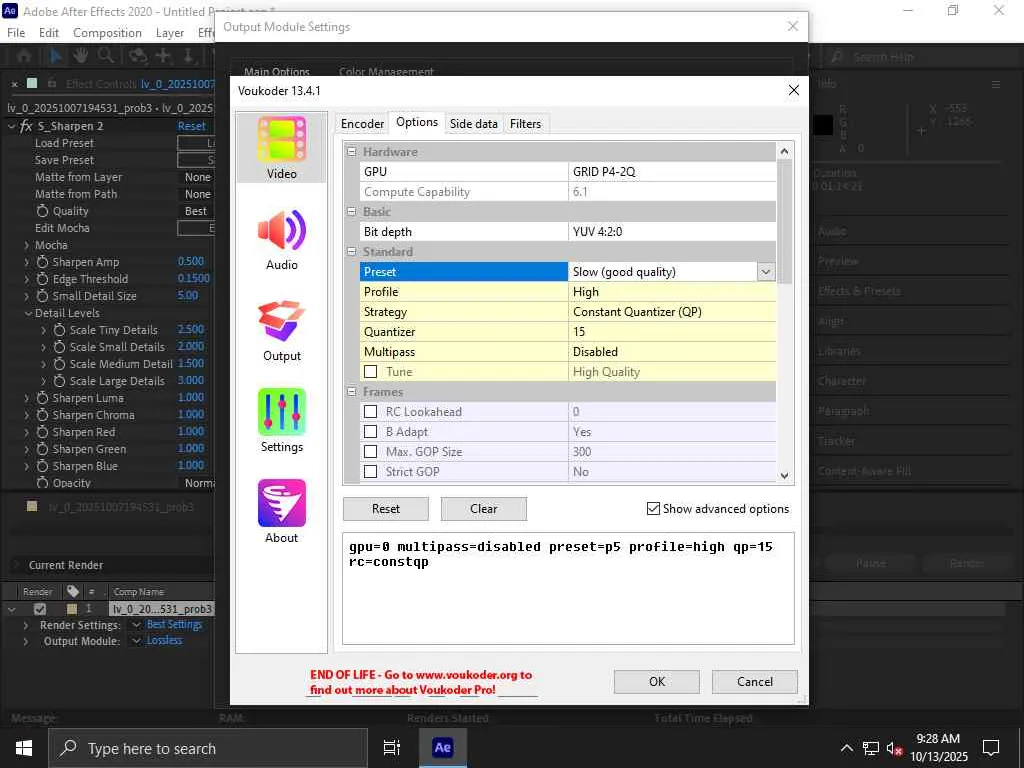This screenshot has width=1024, height=768.
Task: Enable the B Adapt checkbox
Action: click(370, 432)
